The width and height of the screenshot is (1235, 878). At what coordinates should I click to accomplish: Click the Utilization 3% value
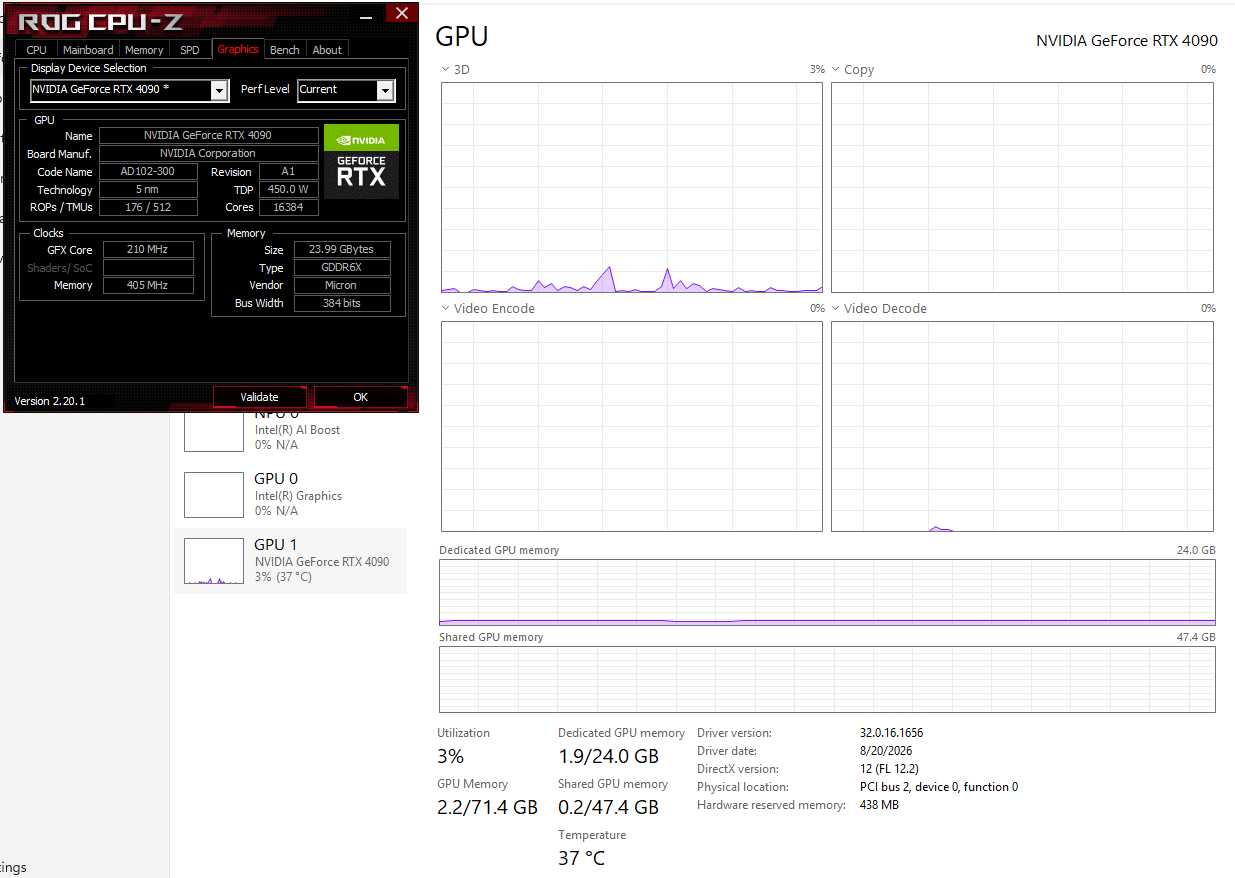[x=451, y=756]
